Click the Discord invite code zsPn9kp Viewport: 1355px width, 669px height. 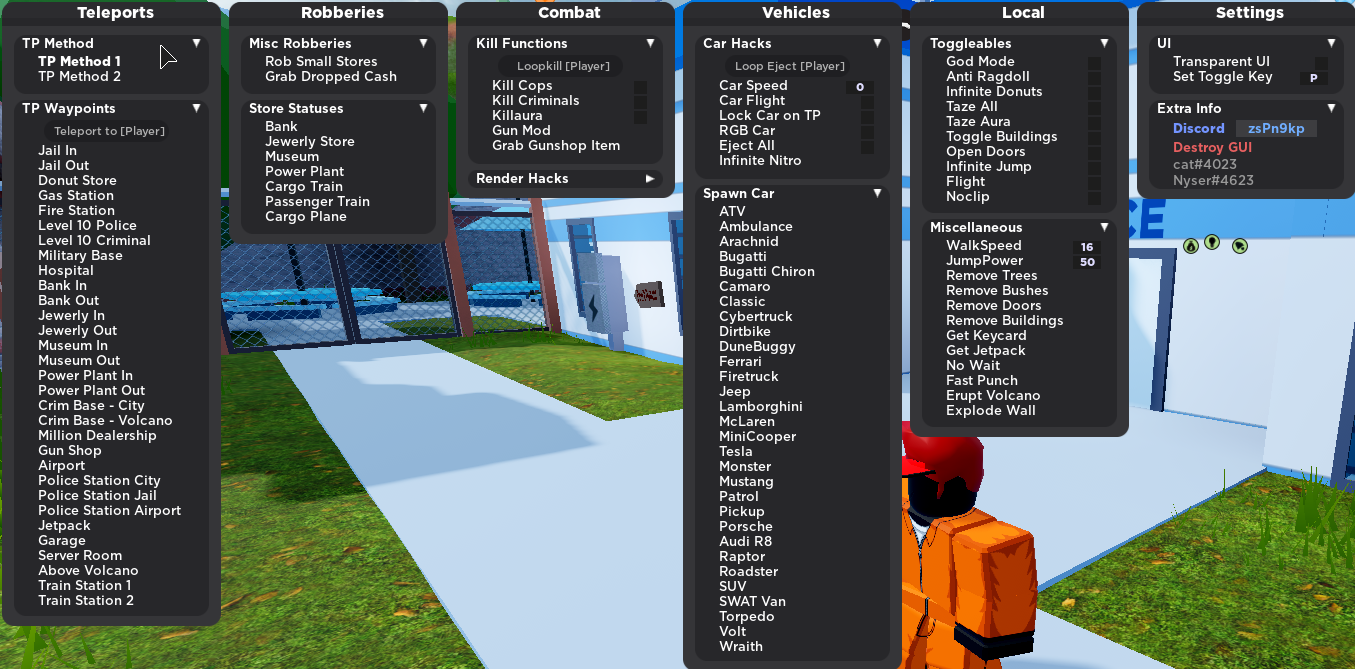click(x=1276, y=129)
